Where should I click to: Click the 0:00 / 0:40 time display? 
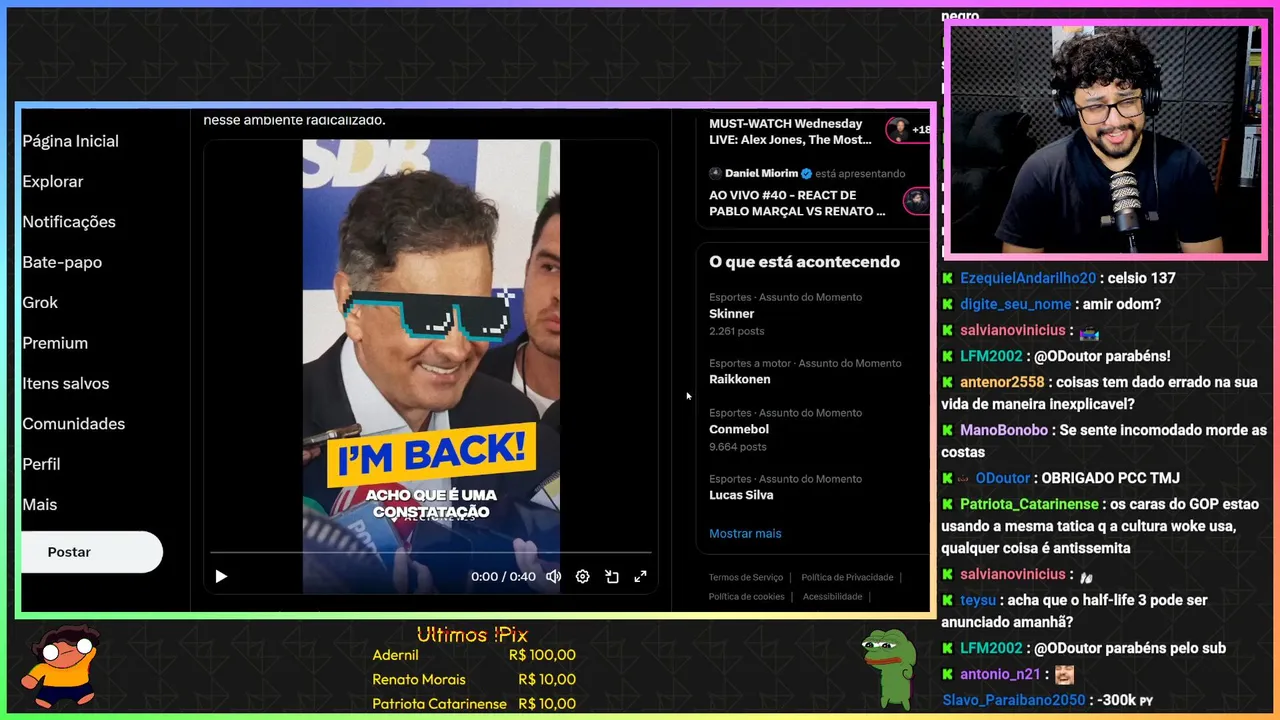click(503, 576)
